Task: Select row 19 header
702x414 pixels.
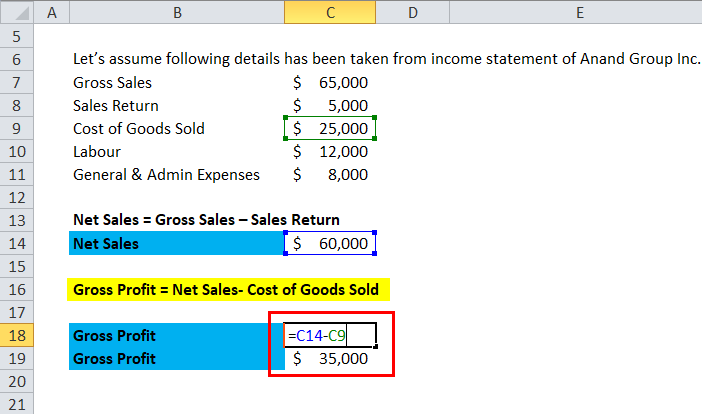Action: click(x=17, y=359)
